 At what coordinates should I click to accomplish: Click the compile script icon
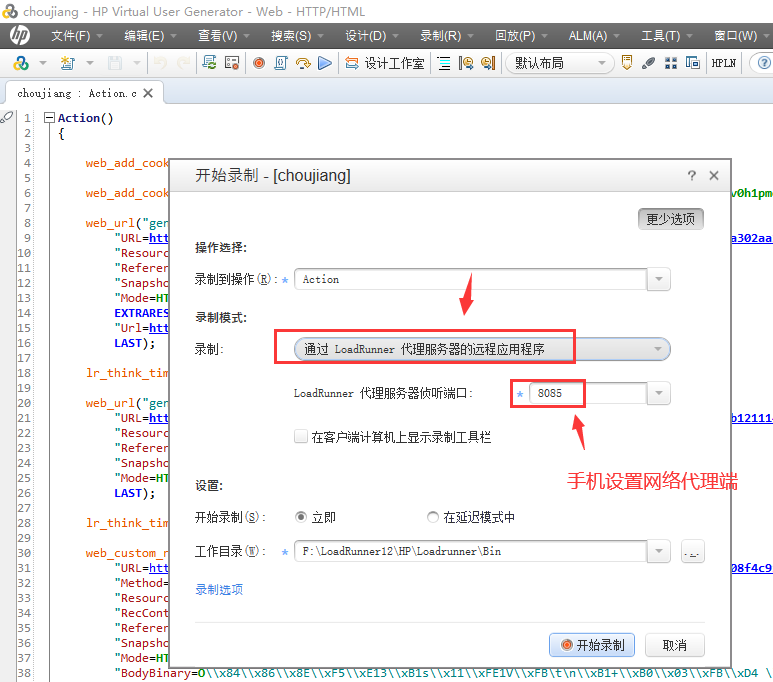click(281, 63)
